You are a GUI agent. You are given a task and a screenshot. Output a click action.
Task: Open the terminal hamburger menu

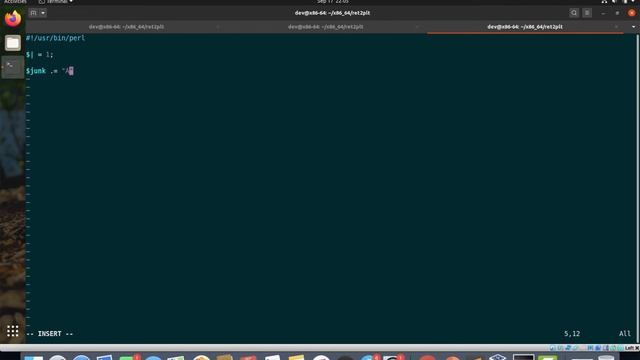(x=587, y=13)
